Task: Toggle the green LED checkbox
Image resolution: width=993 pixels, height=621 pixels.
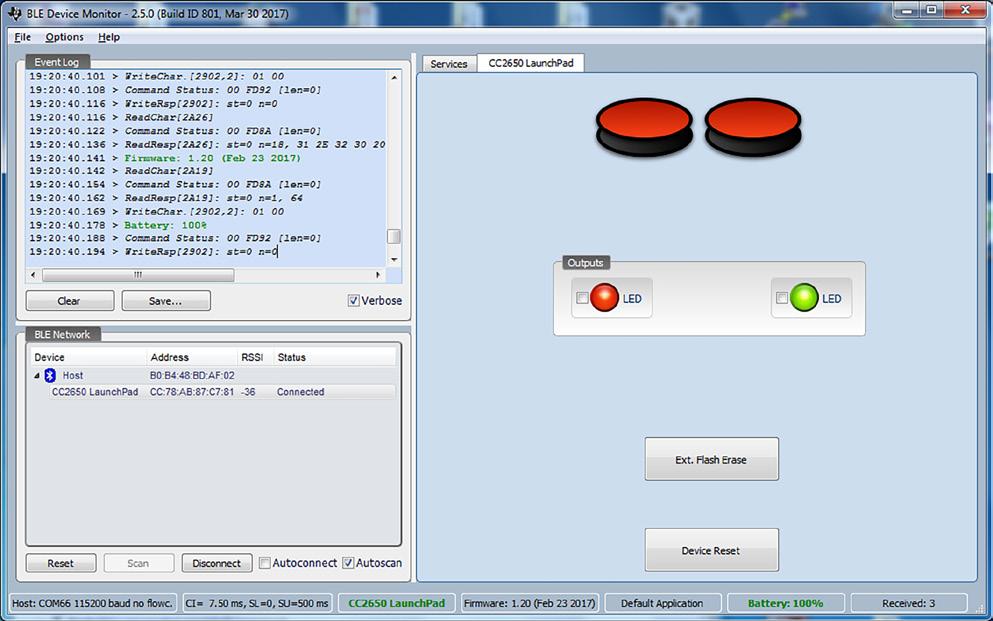Action: pyautogui.click(x=782, y=298)
